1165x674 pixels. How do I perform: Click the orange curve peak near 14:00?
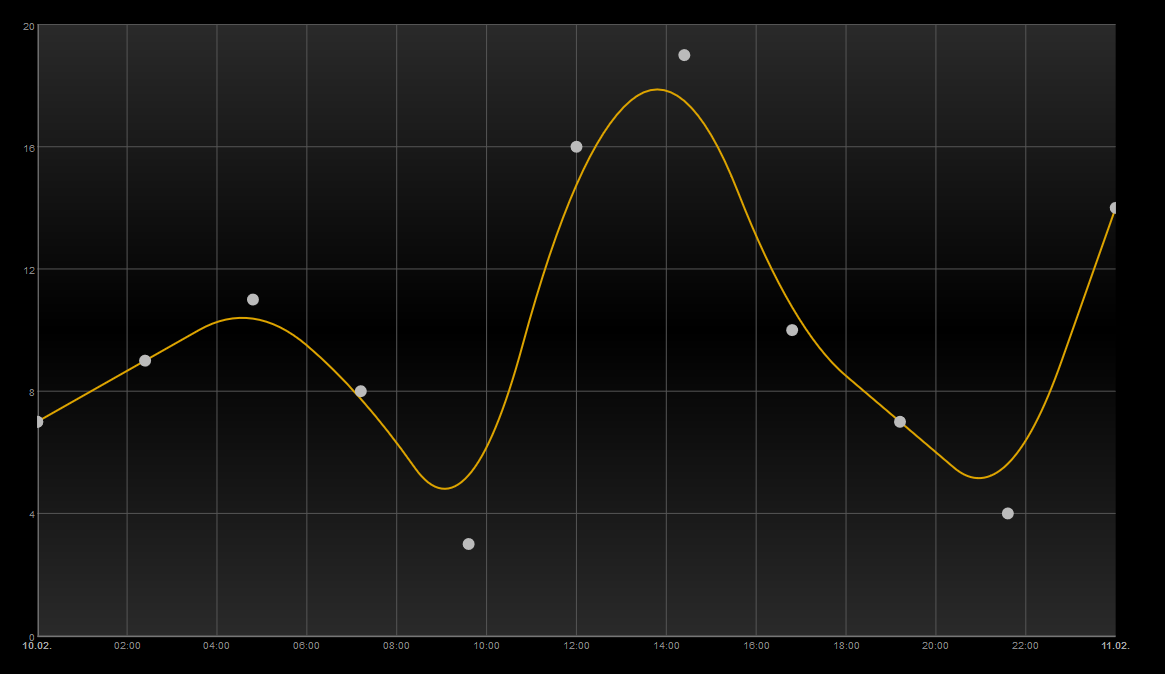point(658,89)
